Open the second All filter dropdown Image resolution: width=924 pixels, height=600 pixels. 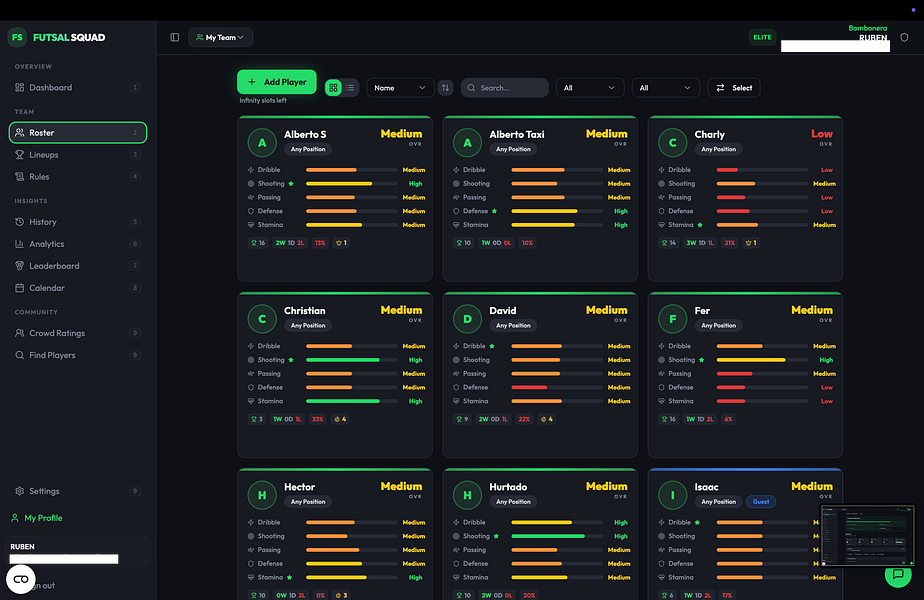click(665, 88)
